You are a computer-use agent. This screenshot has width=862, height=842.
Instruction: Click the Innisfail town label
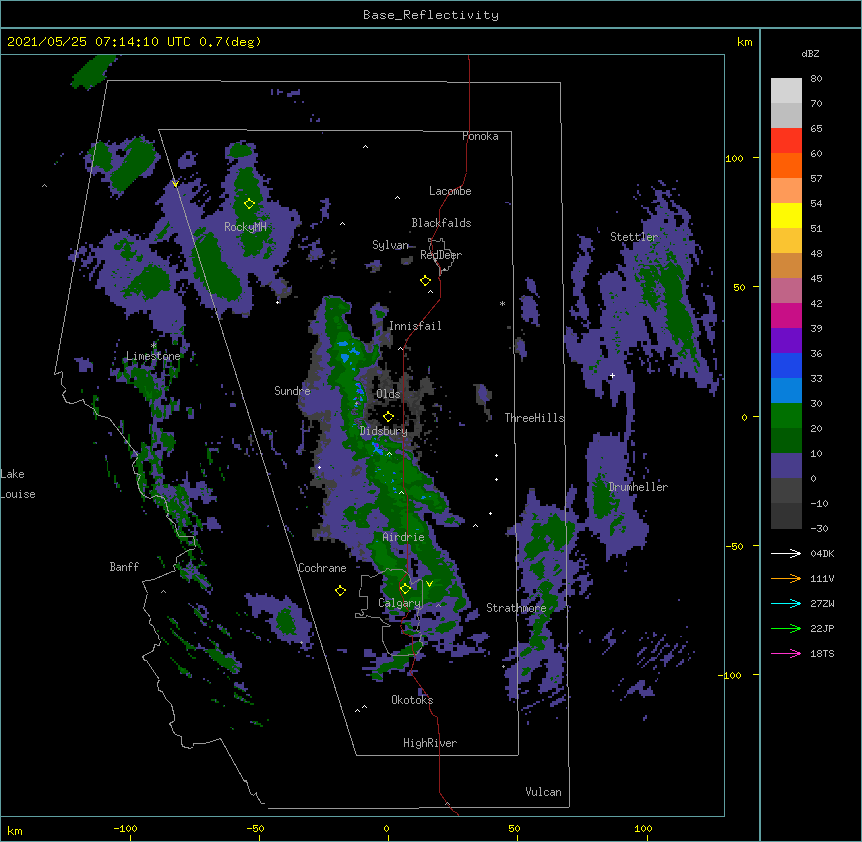click(415, 326)
